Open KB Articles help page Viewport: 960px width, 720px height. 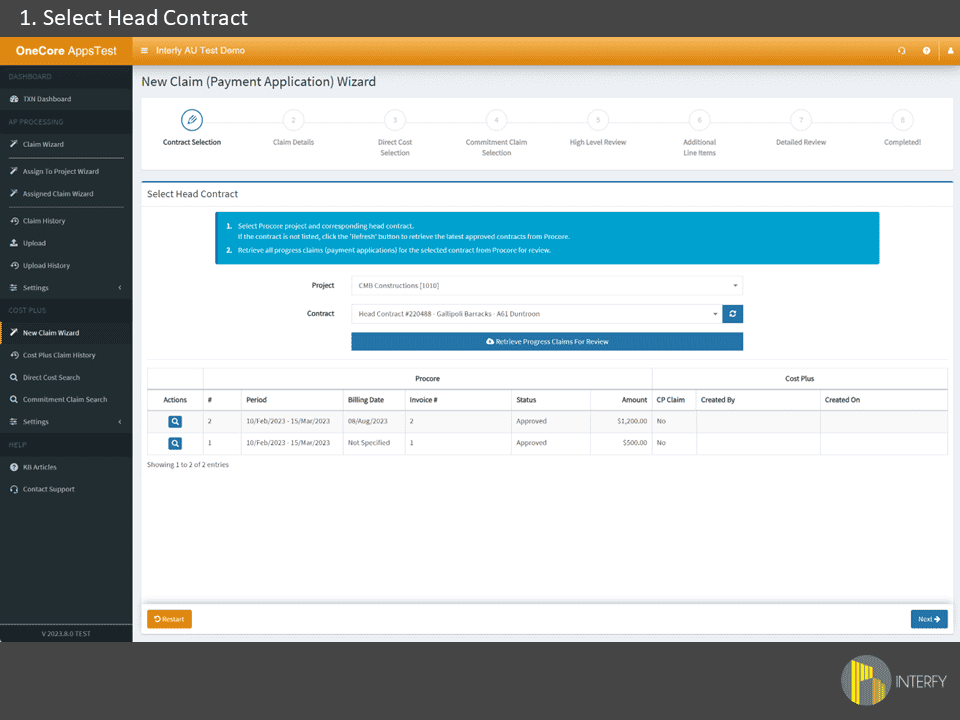(x=40, y=467)
